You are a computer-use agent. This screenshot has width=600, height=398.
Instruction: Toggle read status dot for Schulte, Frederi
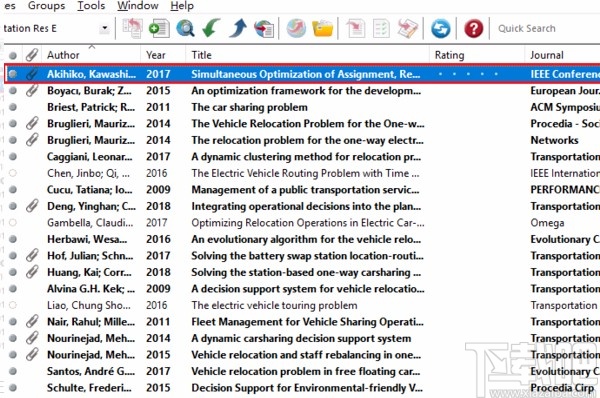point(13,387)
